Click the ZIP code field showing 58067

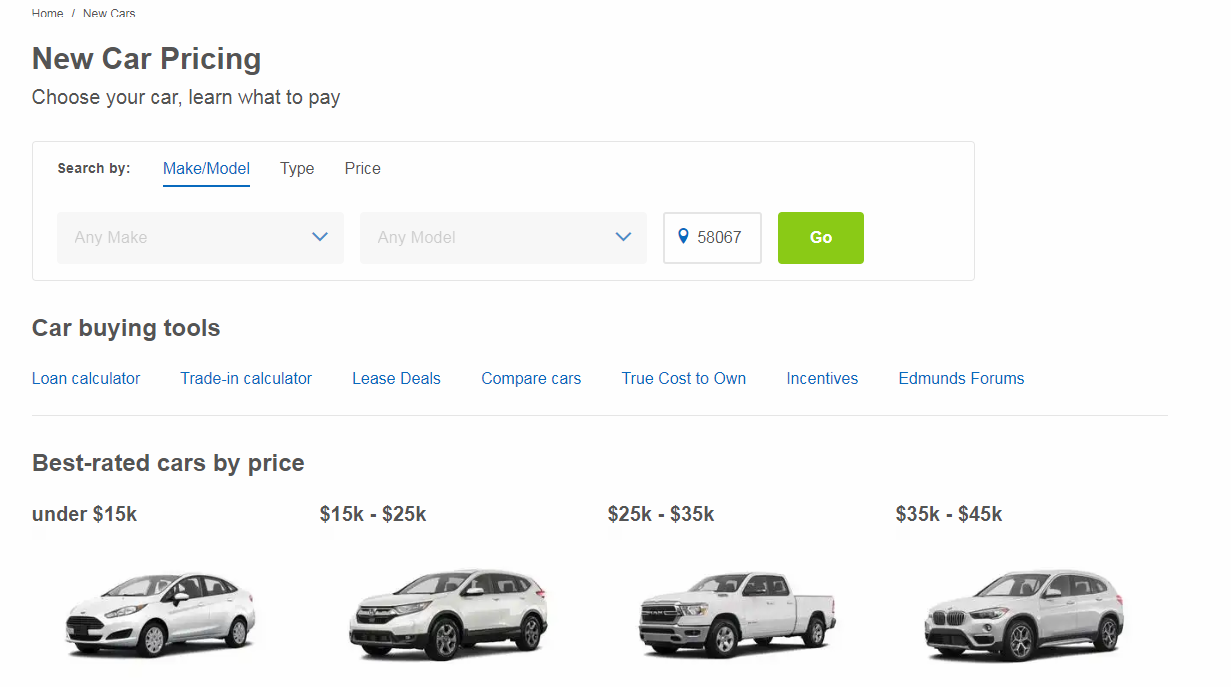tap(720, 238)
